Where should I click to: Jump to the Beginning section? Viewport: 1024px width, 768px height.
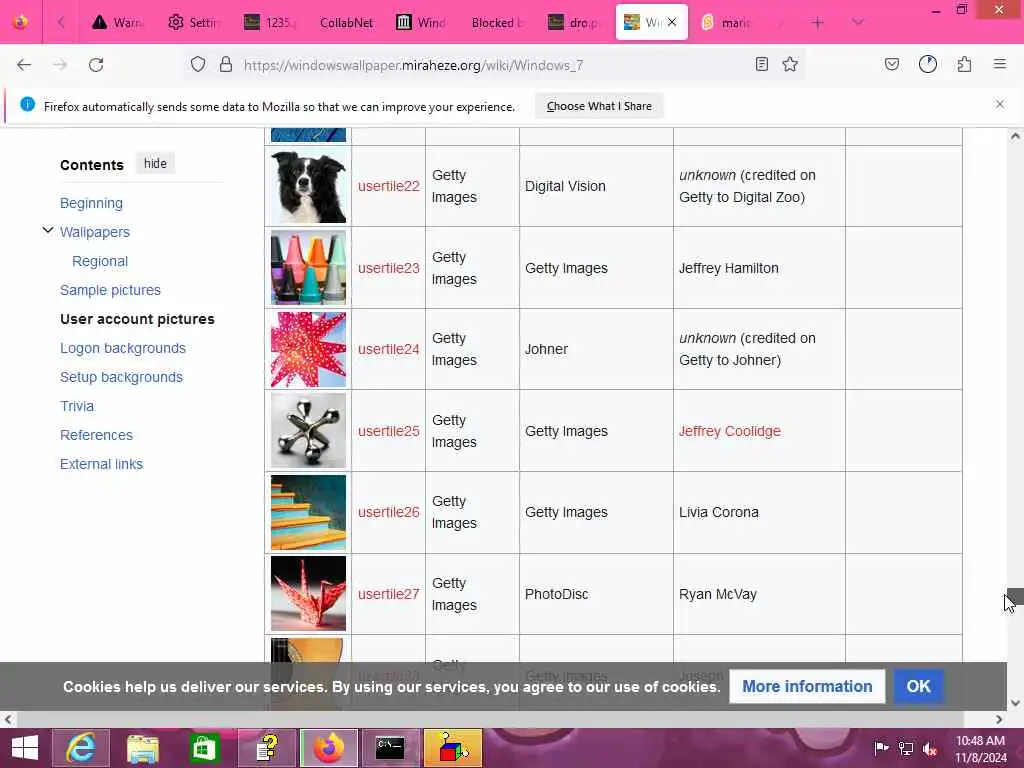(x=91, y=203)
